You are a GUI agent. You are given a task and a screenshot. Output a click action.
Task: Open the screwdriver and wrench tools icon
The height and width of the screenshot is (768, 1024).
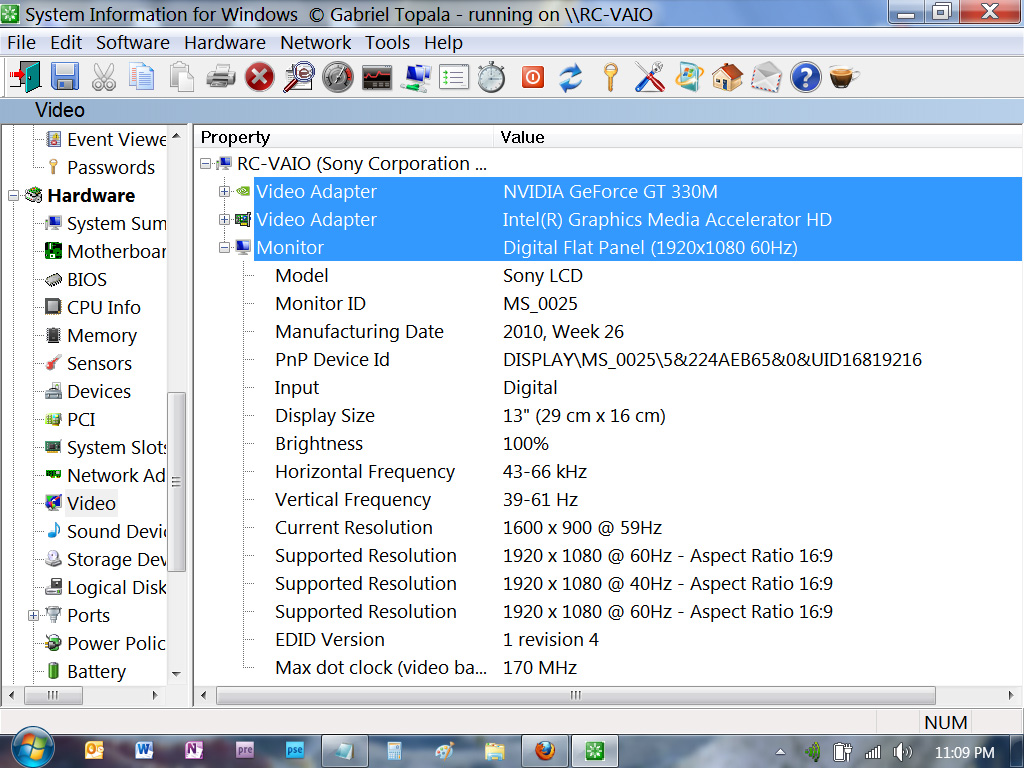click(x=650, y=77)
